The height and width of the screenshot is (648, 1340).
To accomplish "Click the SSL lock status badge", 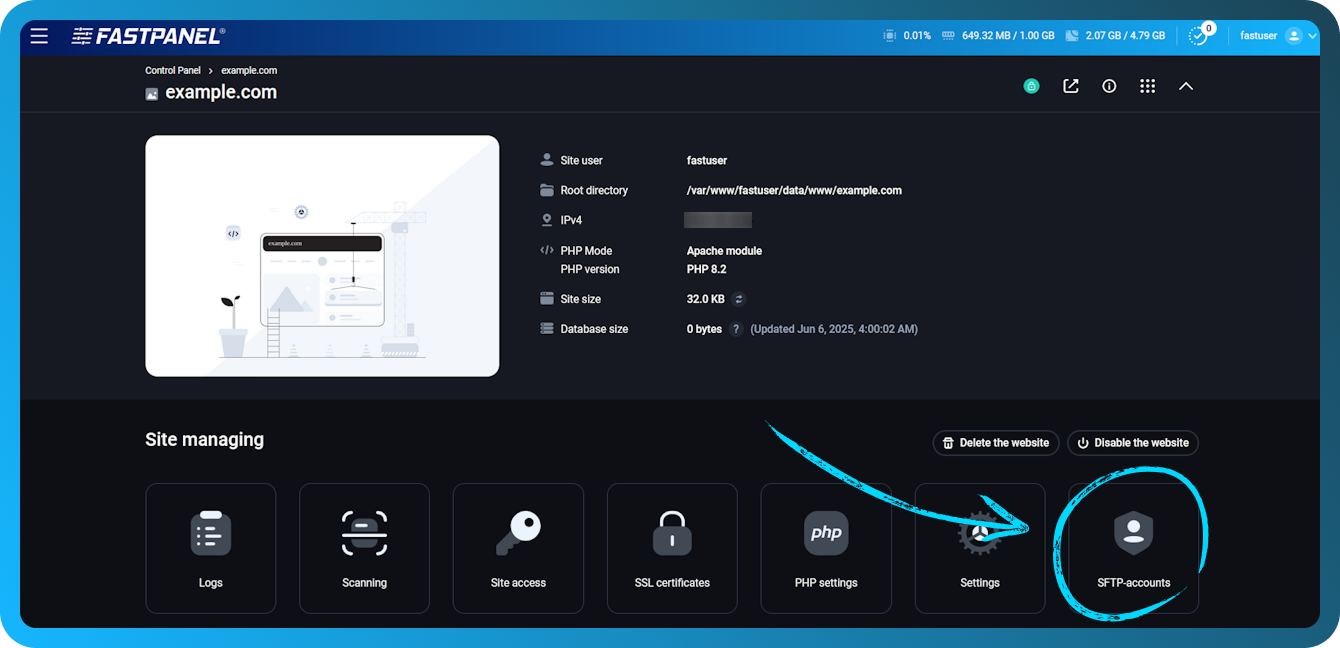I will [x=1031, y=86].
